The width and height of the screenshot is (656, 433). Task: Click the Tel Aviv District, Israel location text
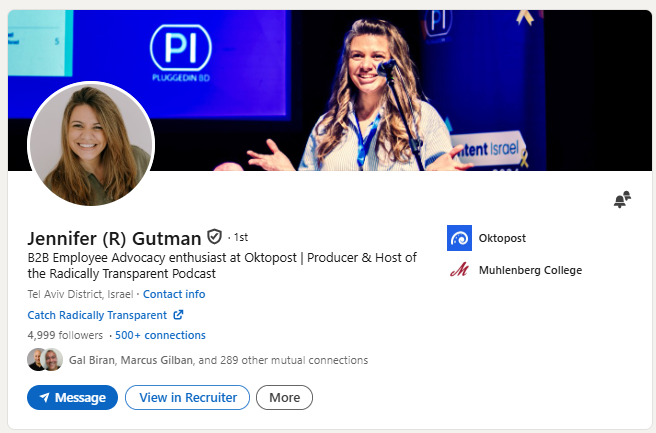tap(80, 294)
